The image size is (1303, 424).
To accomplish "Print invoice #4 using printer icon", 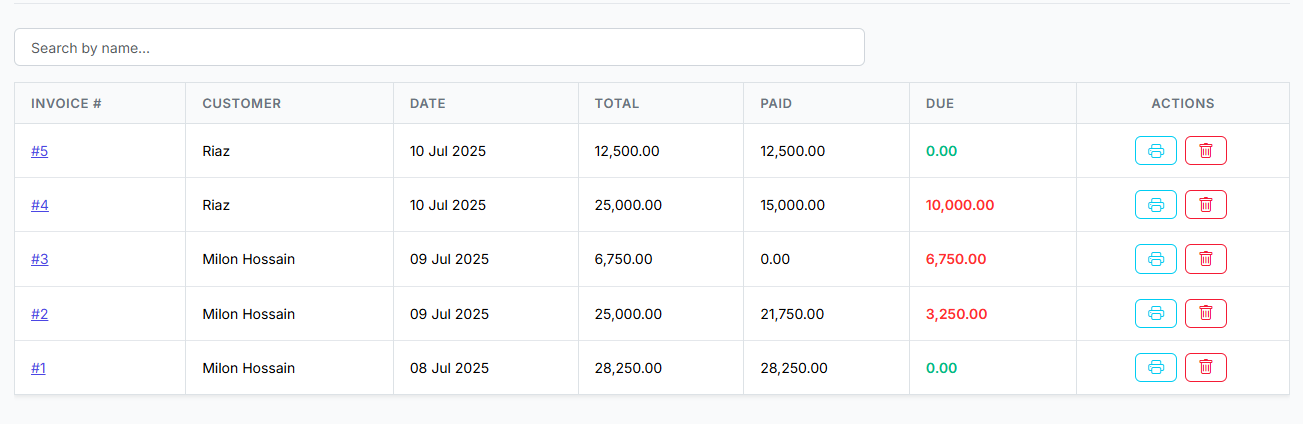I will (x=1155, y=205).
